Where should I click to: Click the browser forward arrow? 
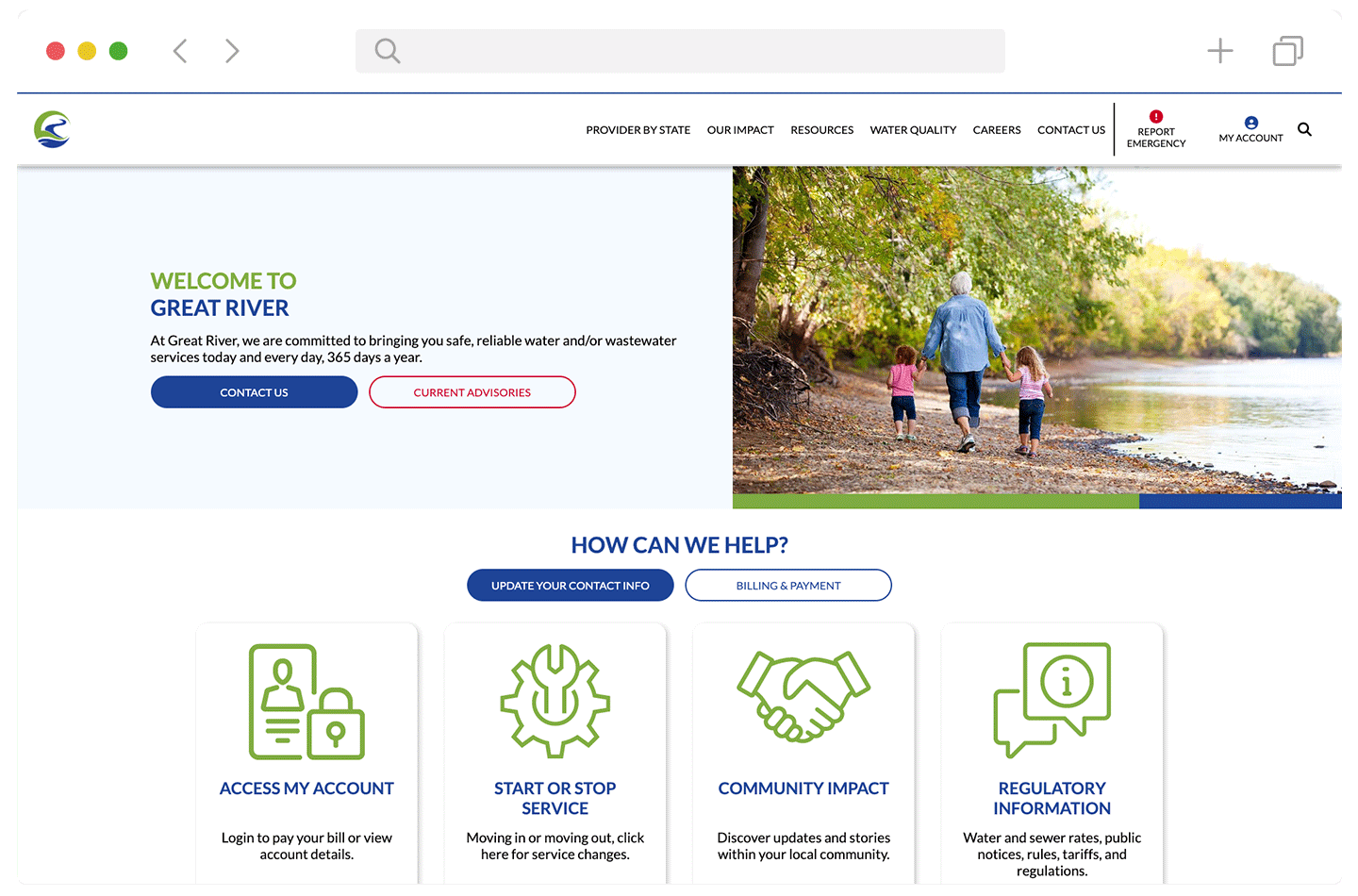tap(232, 50)
